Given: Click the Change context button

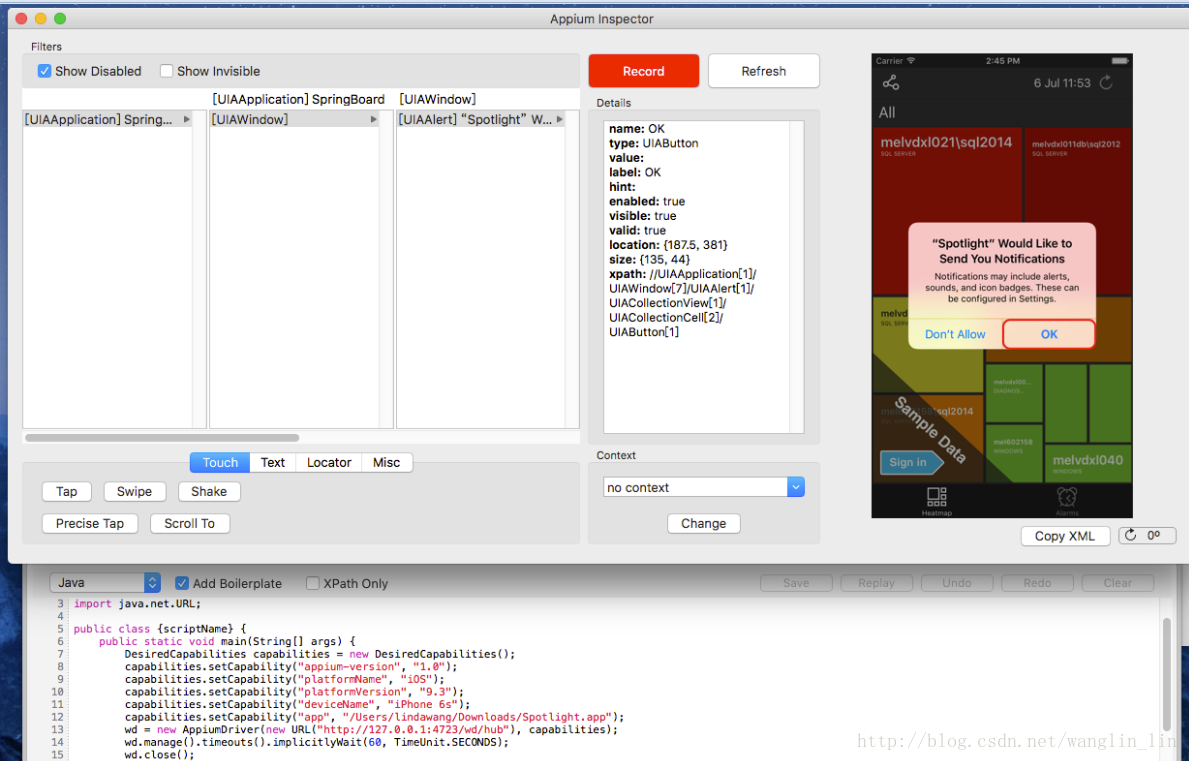Looking at the screenshot, I should (x=704, y=524).
